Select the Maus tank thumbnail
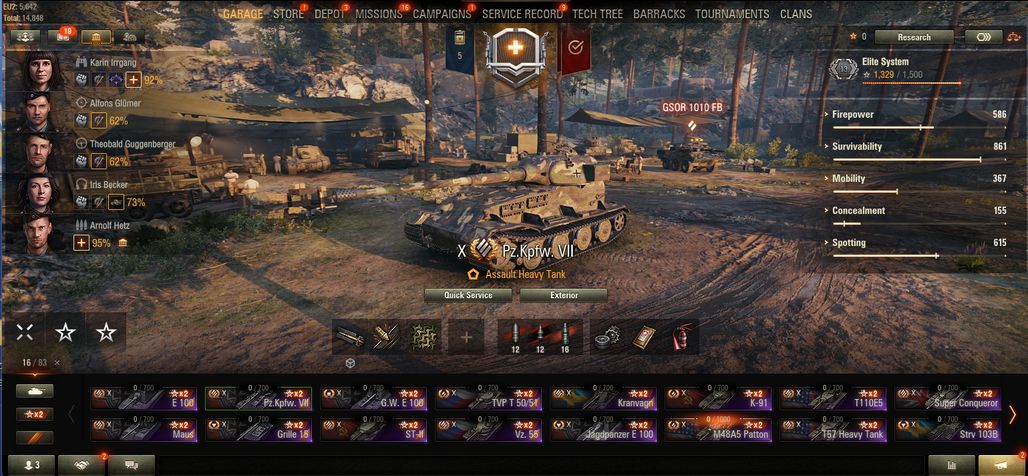The width and height of the screenshot is (1028, 476). (144, 430)
